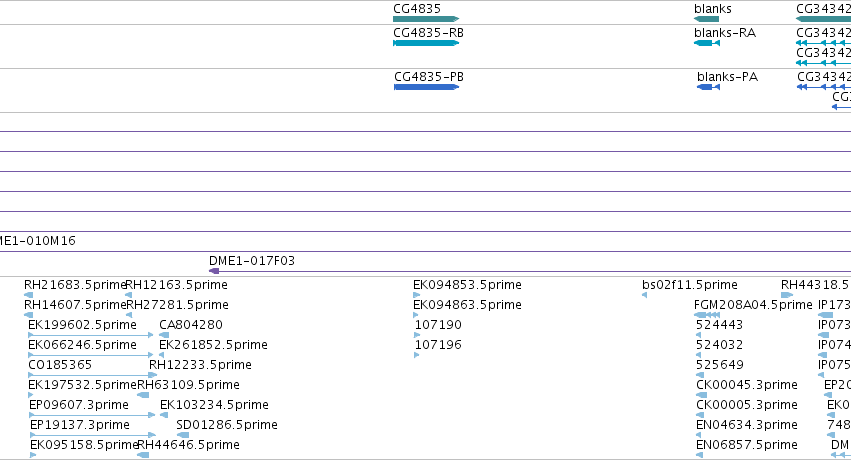Viewport: 851px width, 460px height.
Task: Click the bs02f11.5prime EST label
Action: (690, 285)
